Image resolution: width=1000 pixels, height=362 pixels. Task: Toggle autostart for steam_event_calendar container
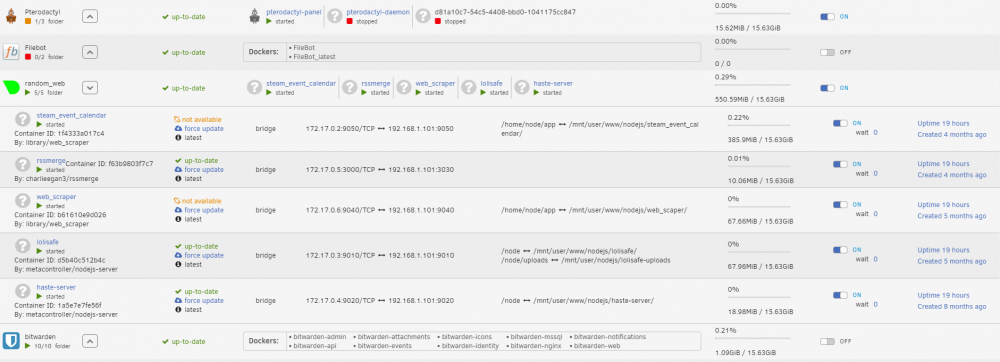point(841,123)
